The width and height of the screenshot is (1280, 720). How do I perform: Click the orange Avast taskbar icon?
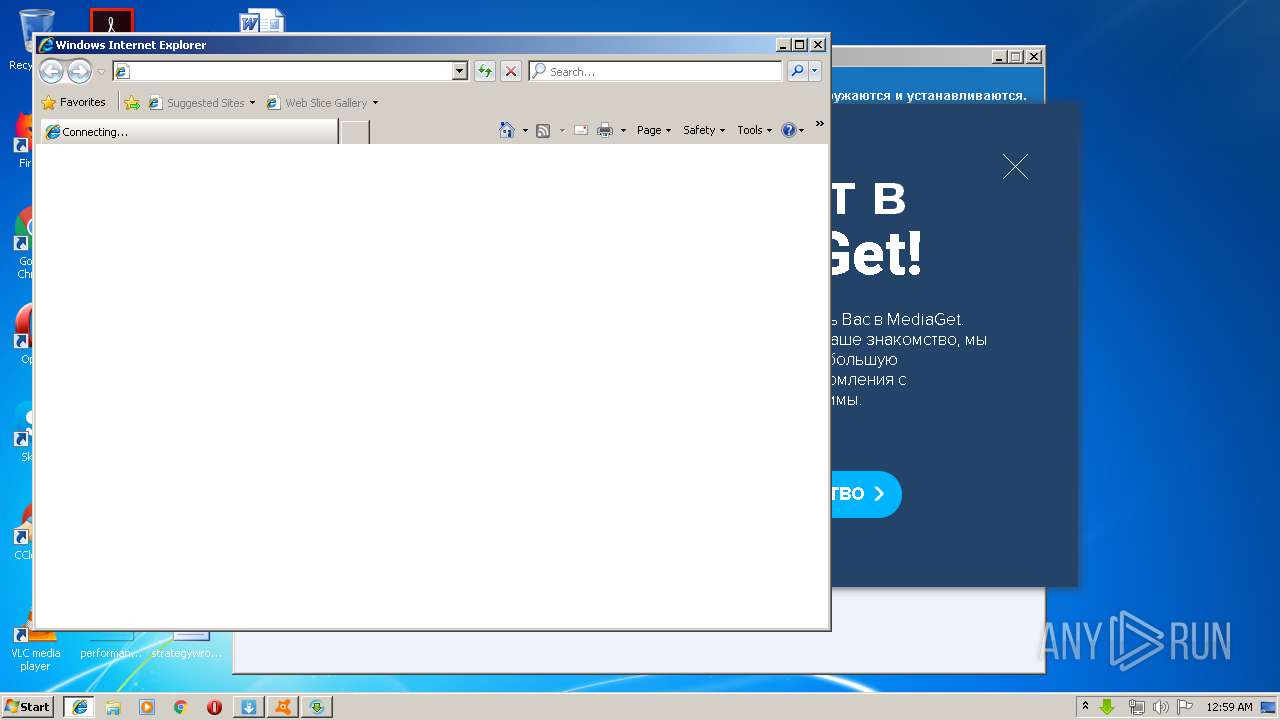pyautogui.click(x=283, y=707)
